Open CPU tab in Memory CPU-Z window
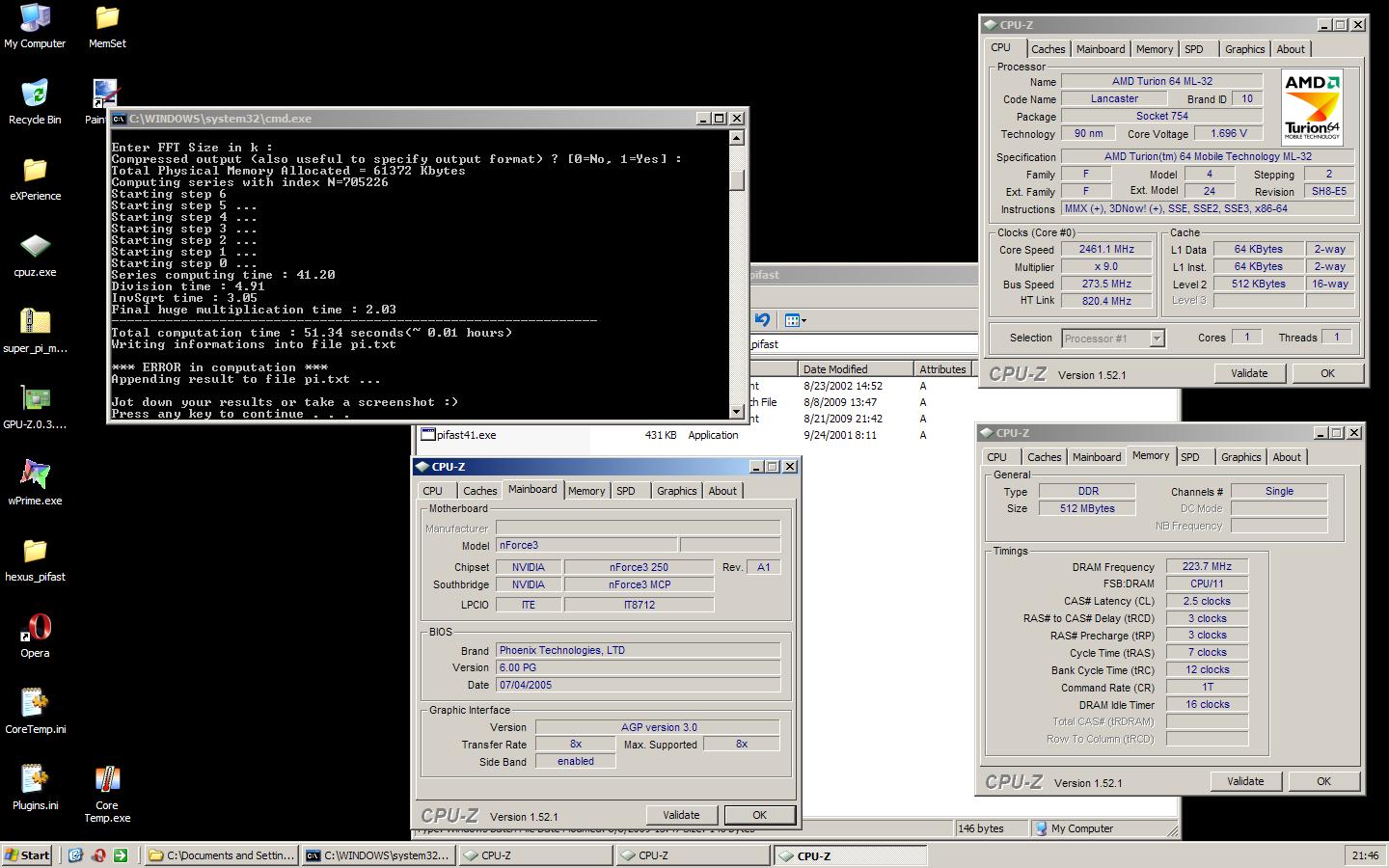 pyautogui.click(x=996, y=457)
